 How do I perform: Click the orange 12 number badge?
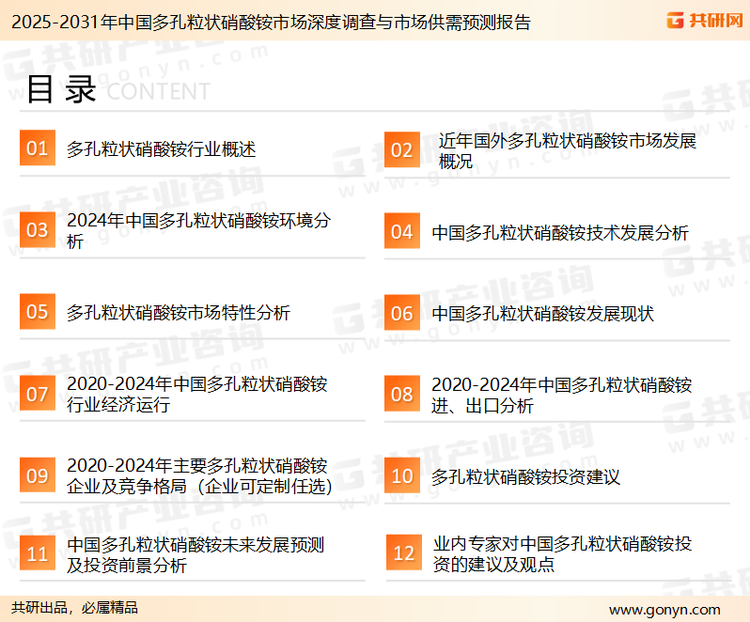point(404,553)
